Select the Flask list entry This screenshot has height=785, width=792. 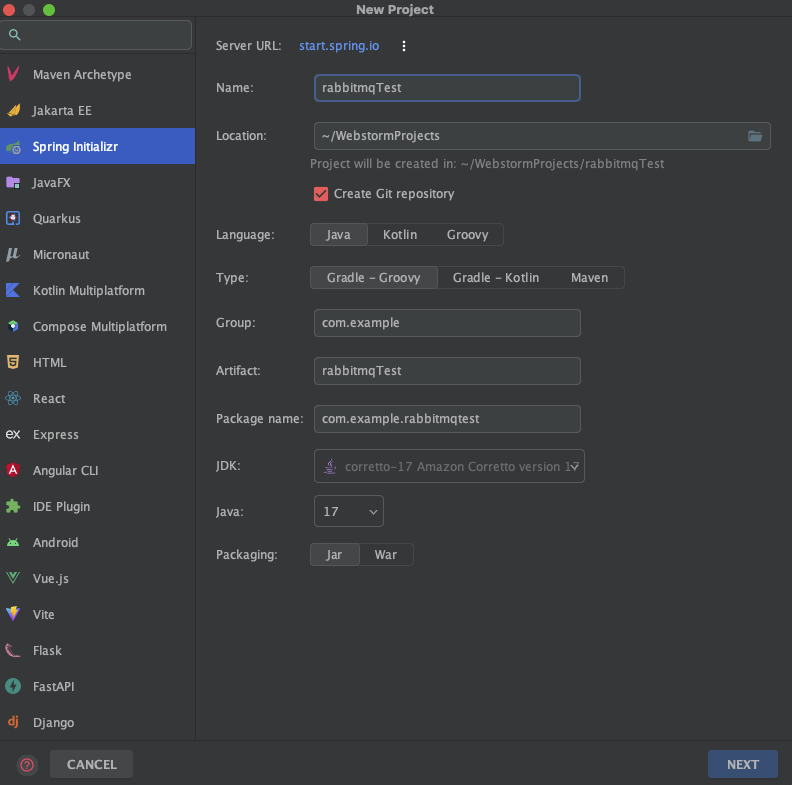tap(97, 650)
